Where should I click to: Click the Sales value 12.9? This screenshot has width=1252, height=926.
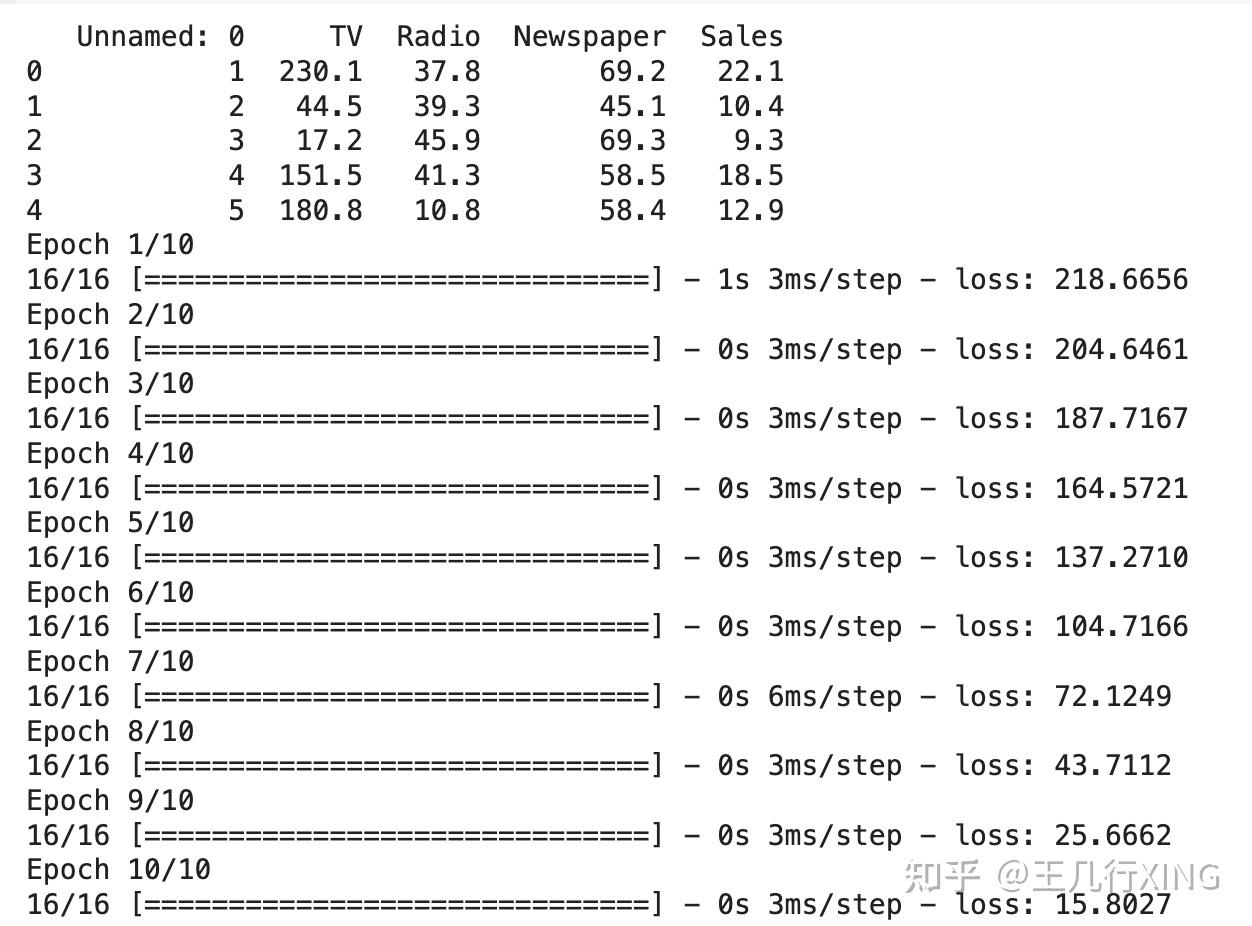750,211
